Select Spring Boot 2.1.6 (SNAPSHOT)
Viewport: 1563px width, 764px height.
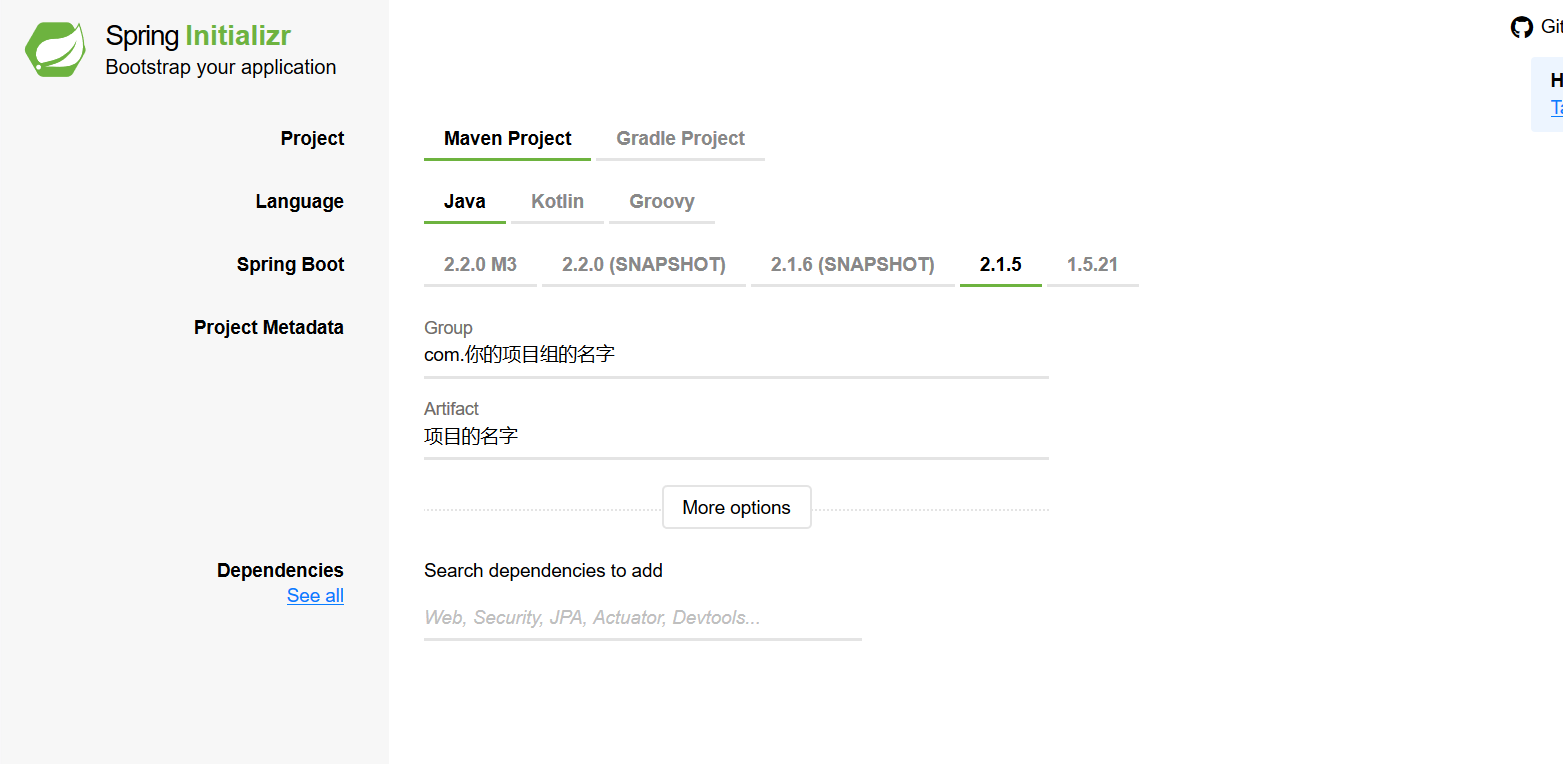[x=852, y=265]
